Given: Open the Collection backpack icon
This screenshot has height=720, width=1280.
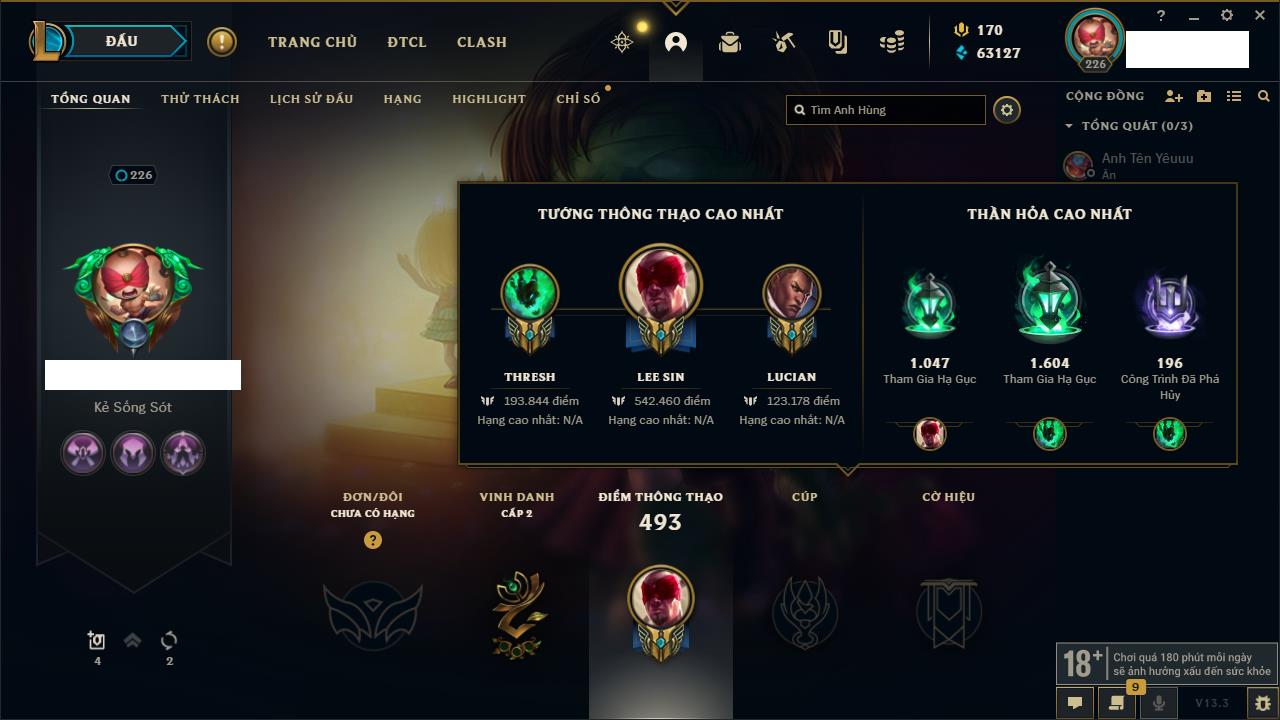Looking at the screenshot, I should [x=730, y=42].
